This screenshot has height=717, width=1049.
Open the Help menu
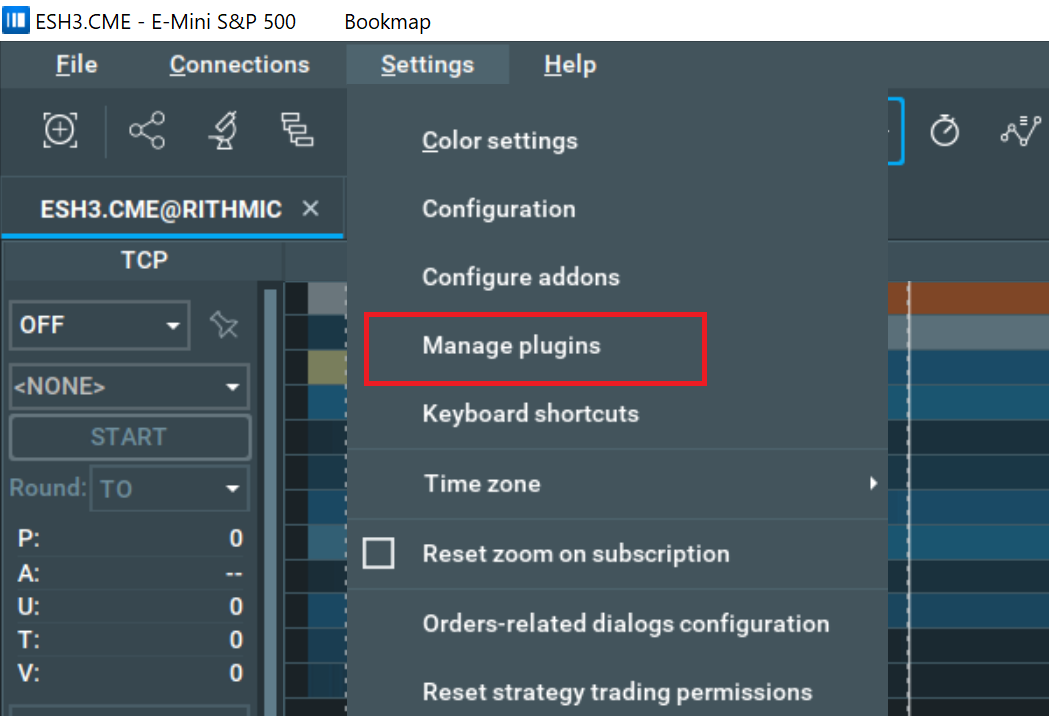tap(570, 65)
